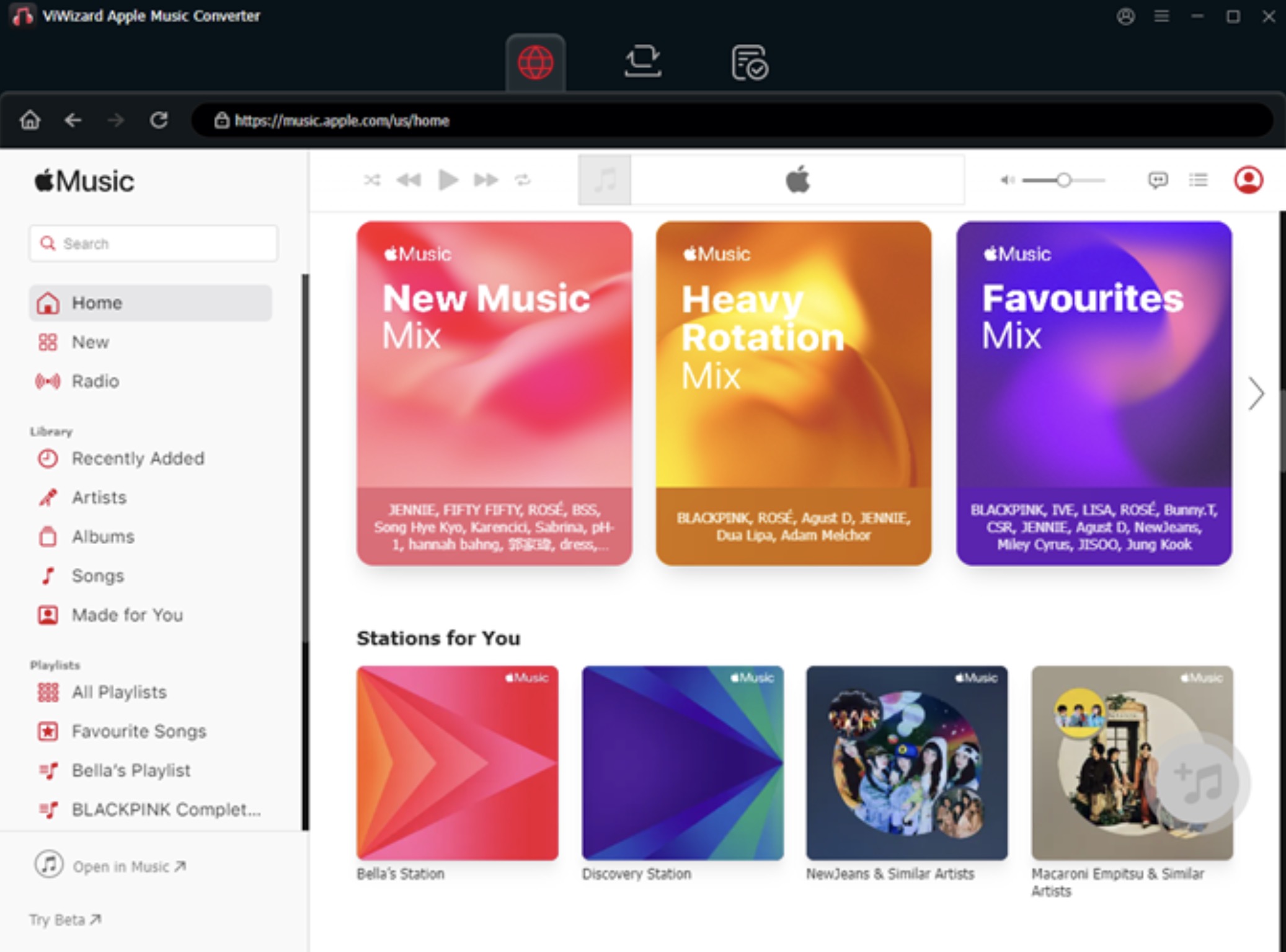1286x952 pixels.
Task: Open the Converting list tab icon
Action: point(642,61)
